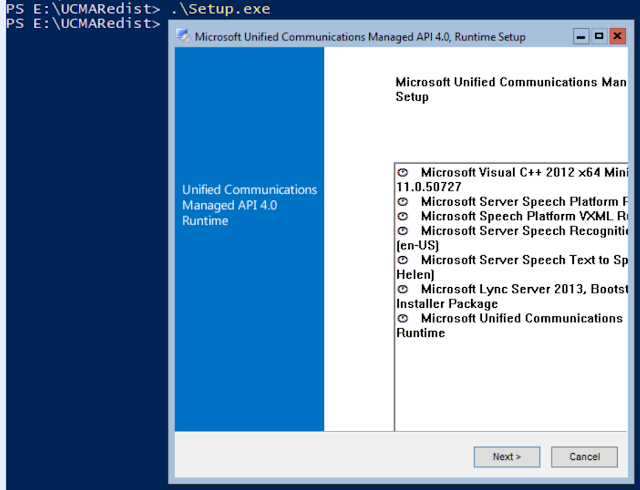
Task: Click 'Microsoft Unified Communications' list entry text
Action: [x=522, y=318]
